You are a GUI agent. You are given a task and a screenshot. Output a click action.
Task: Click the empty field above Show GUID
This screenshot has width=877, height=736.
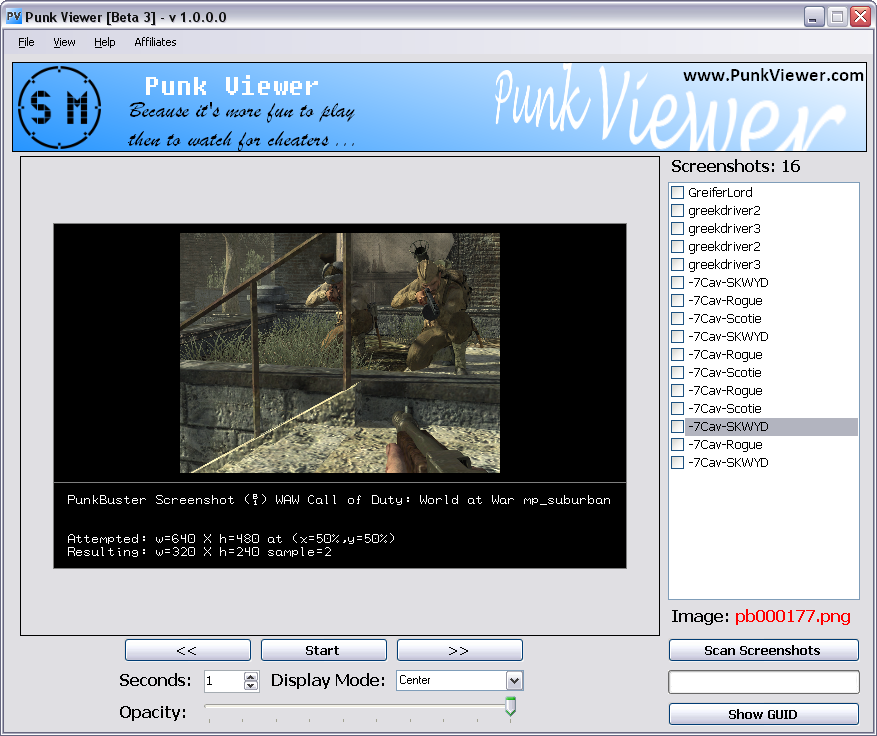coord(763,682)
